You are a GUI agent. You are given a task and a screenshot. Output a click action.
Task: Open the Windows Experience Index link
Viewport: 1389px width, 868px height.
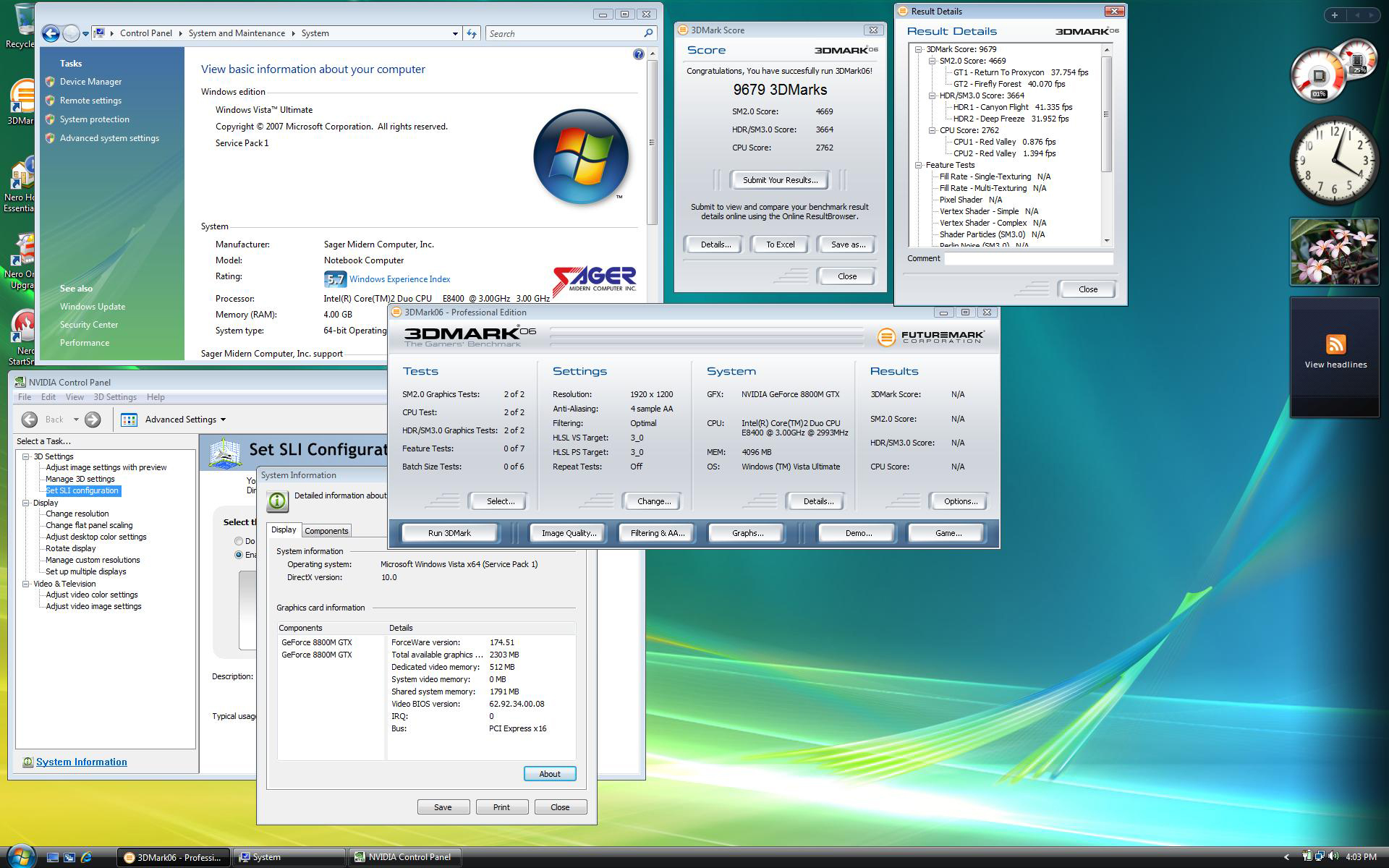coord(399,279)
